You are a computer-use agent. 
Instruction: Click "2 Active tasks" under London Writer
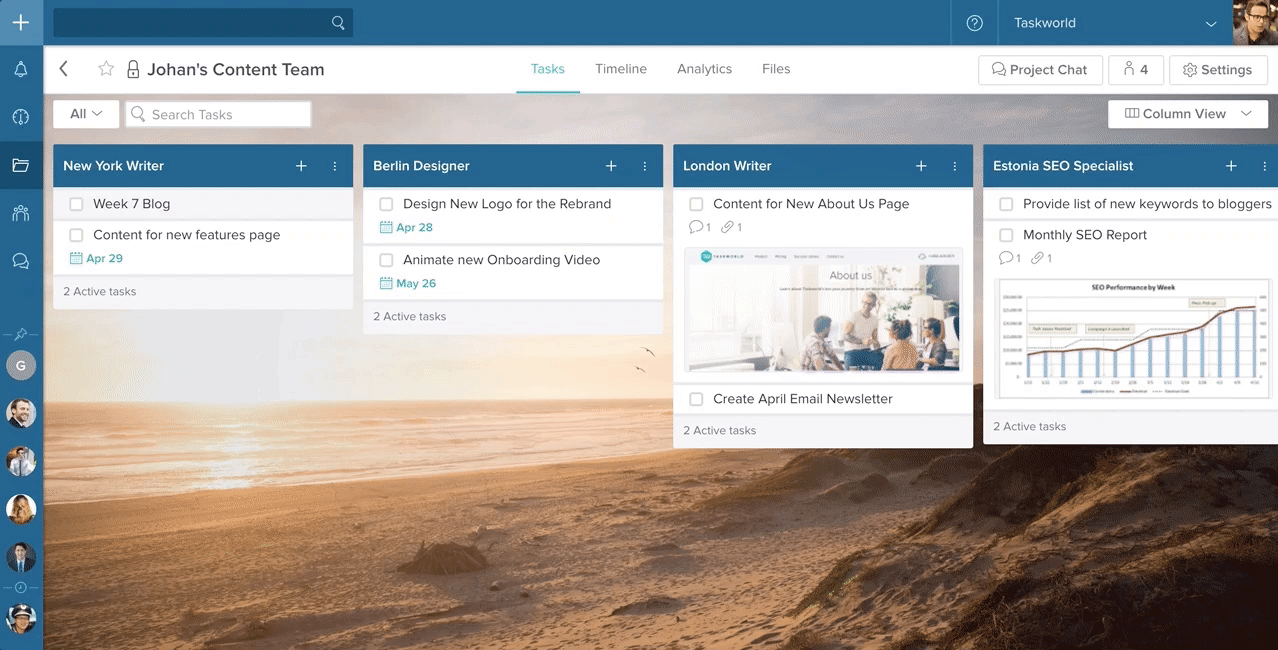point(720,431)
